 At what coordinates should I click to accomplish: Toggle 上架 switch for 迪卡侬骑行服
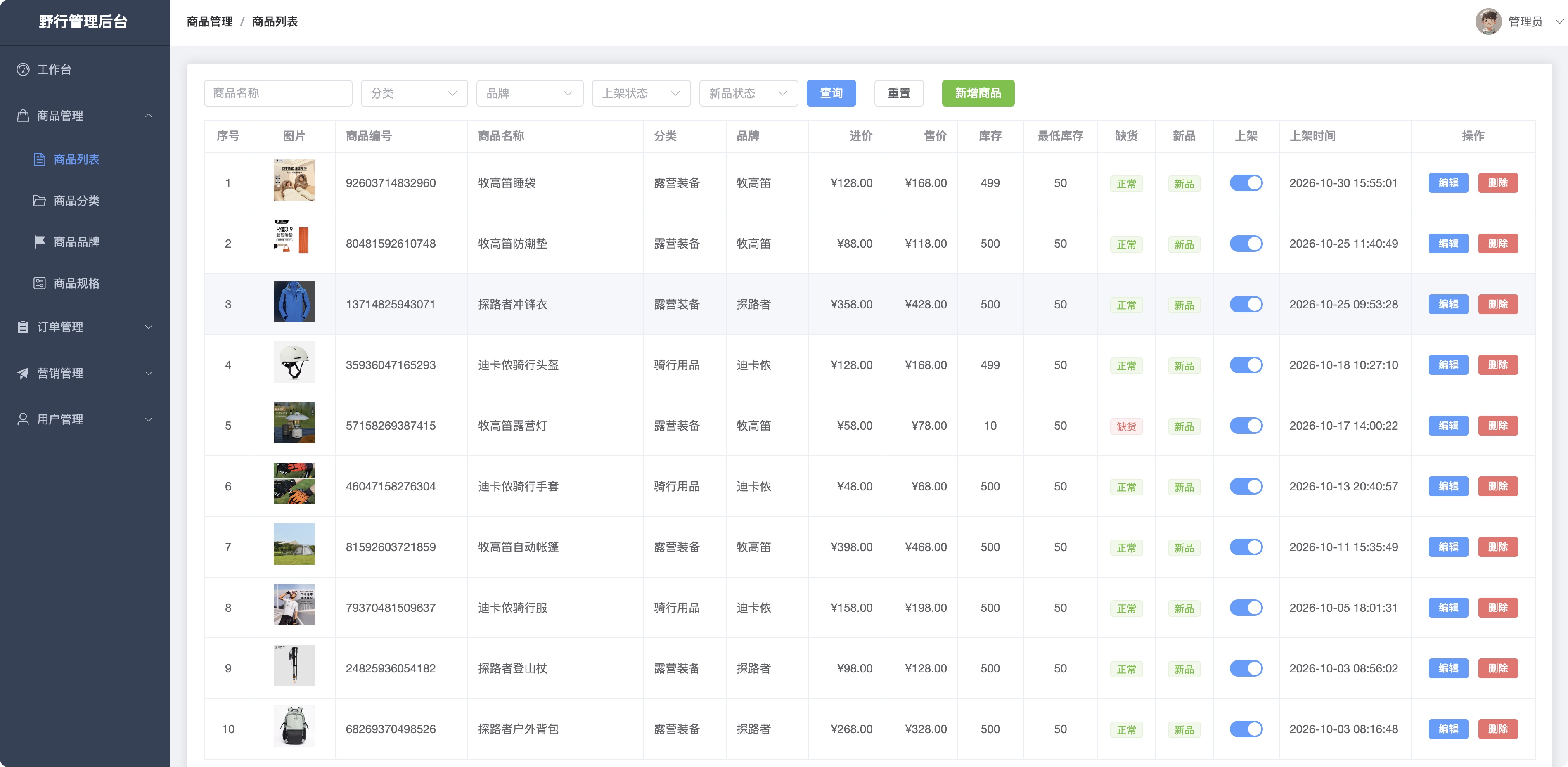pos(1246,608)
